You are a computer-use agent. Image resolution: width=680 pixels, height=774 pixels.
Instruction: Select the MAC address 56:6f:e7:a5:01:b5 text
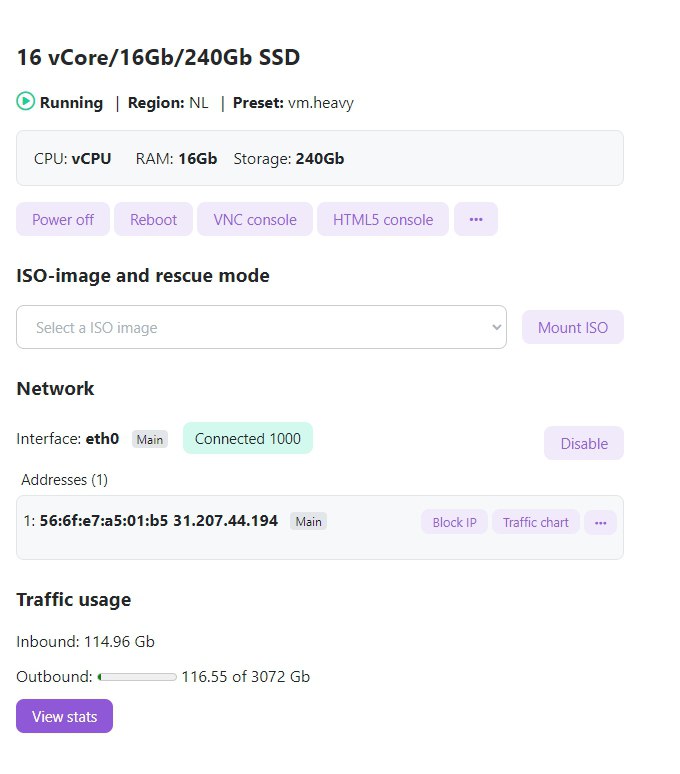pyautogui.click(x=104, y=521)
